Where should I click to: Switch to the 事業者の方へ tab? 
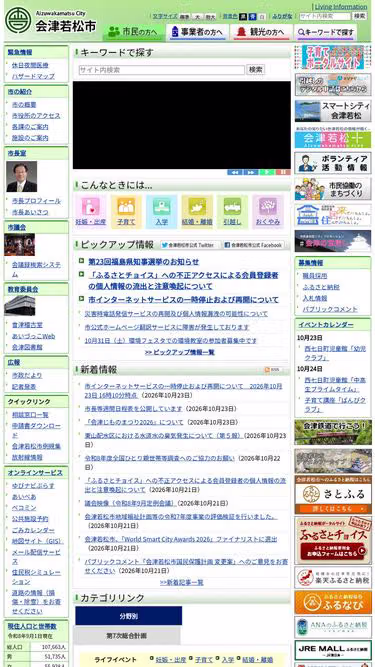[197, 32]
